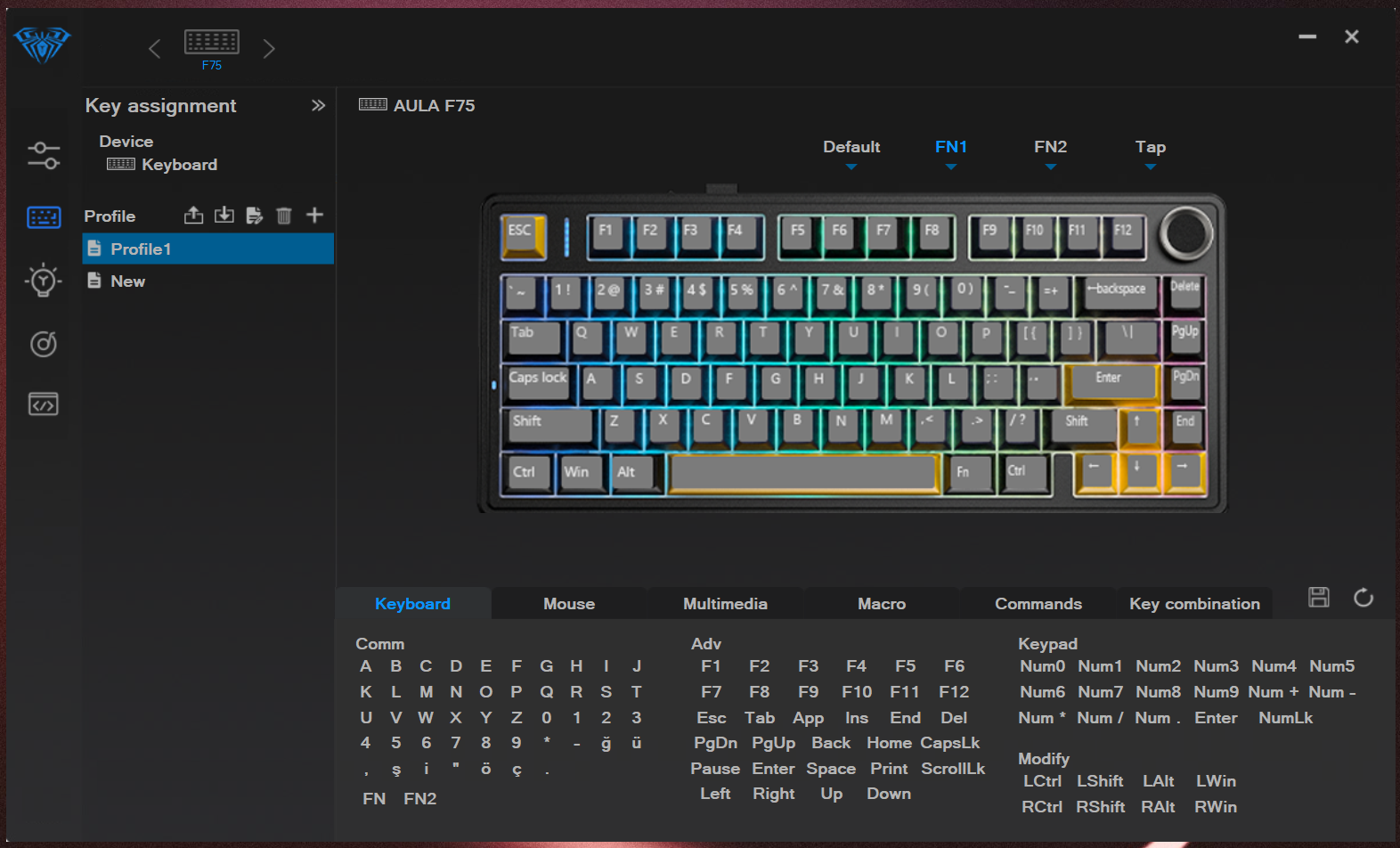Image resolution: width=1400 pixels, height=848 pixels.
Task: Open the Mouse tab
Action: 569,604
